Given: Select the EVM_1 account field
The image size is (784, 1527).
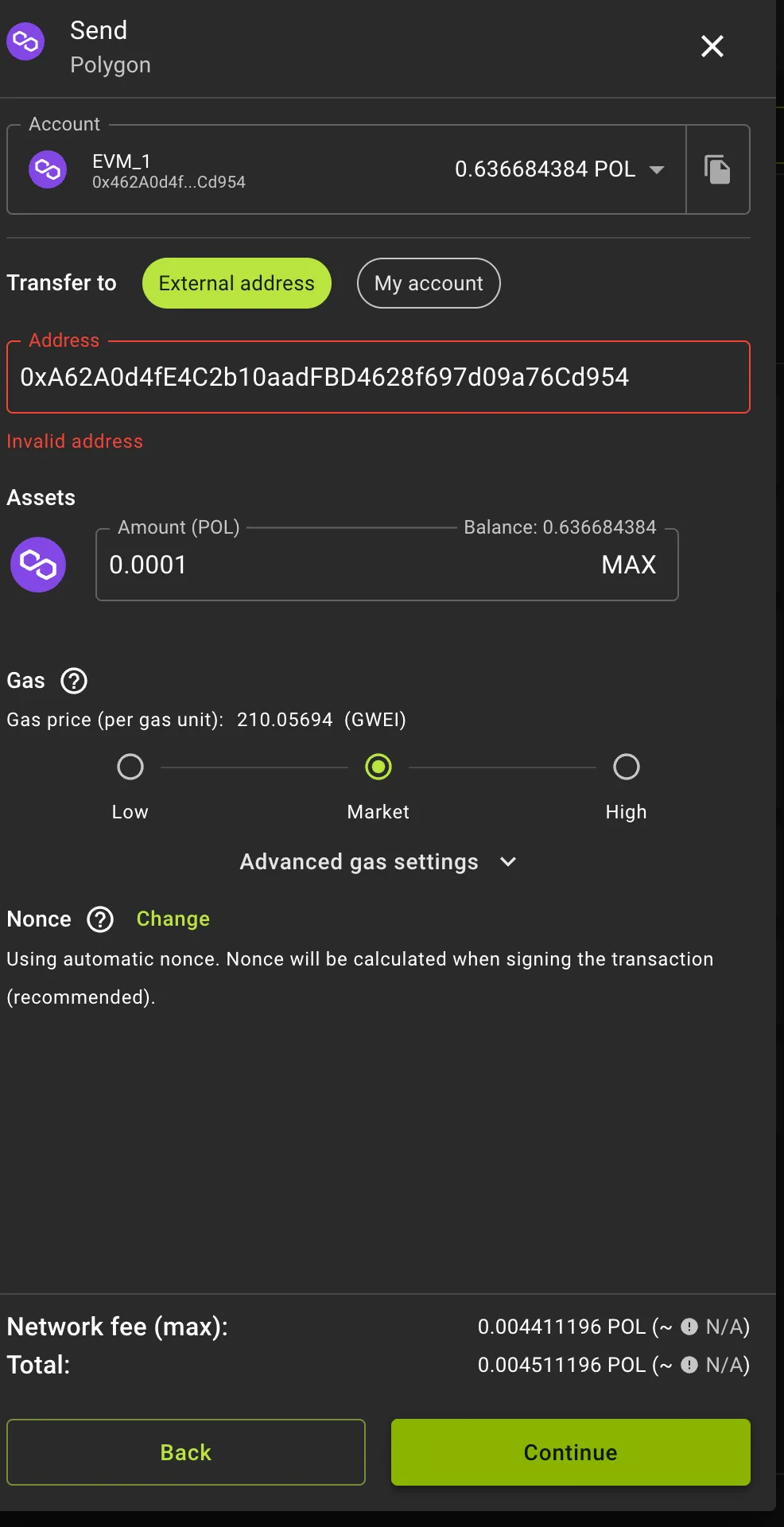Looking at the screenshot, I should click(347, 169).
